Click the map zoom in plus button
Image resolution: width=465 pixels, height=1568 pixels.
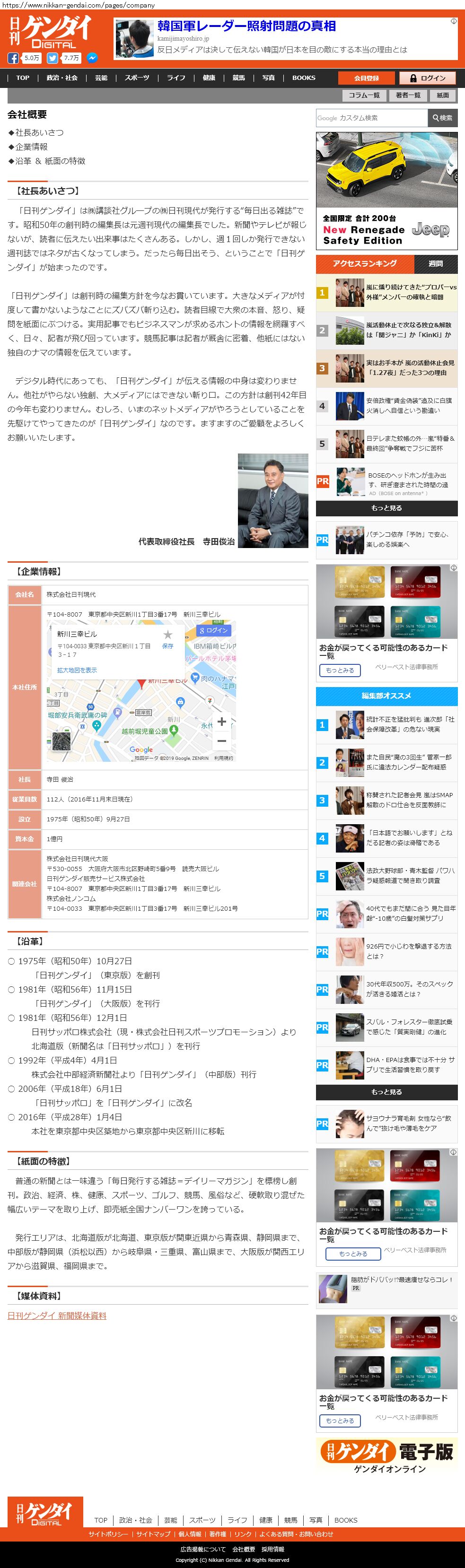221,721
